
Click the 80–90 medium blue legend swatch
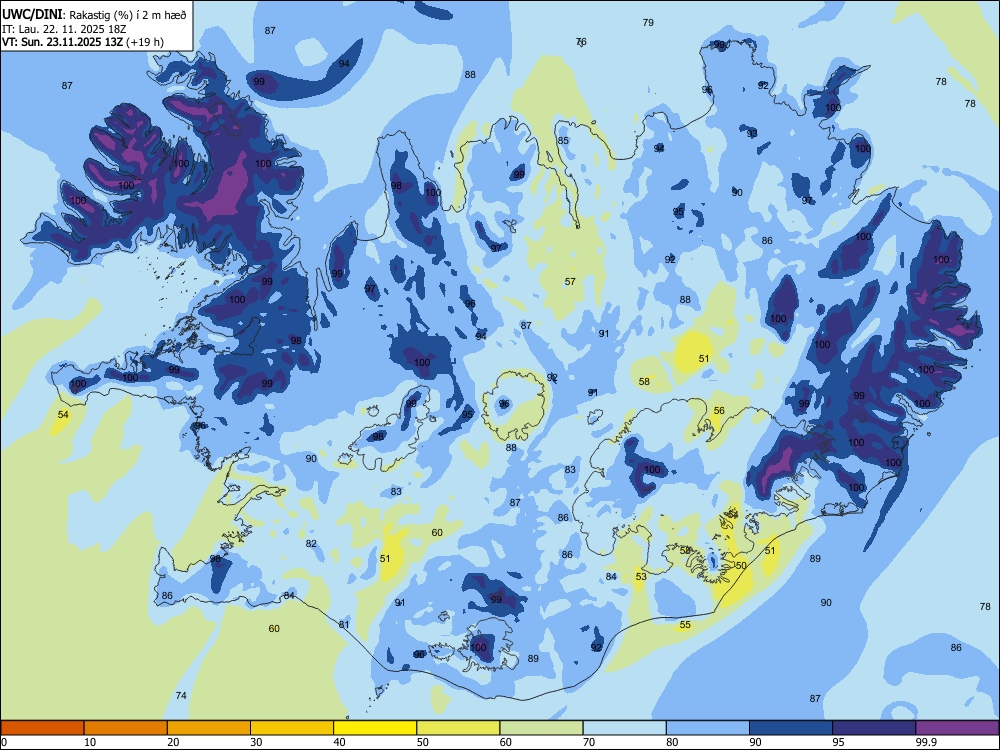(708, 728)
